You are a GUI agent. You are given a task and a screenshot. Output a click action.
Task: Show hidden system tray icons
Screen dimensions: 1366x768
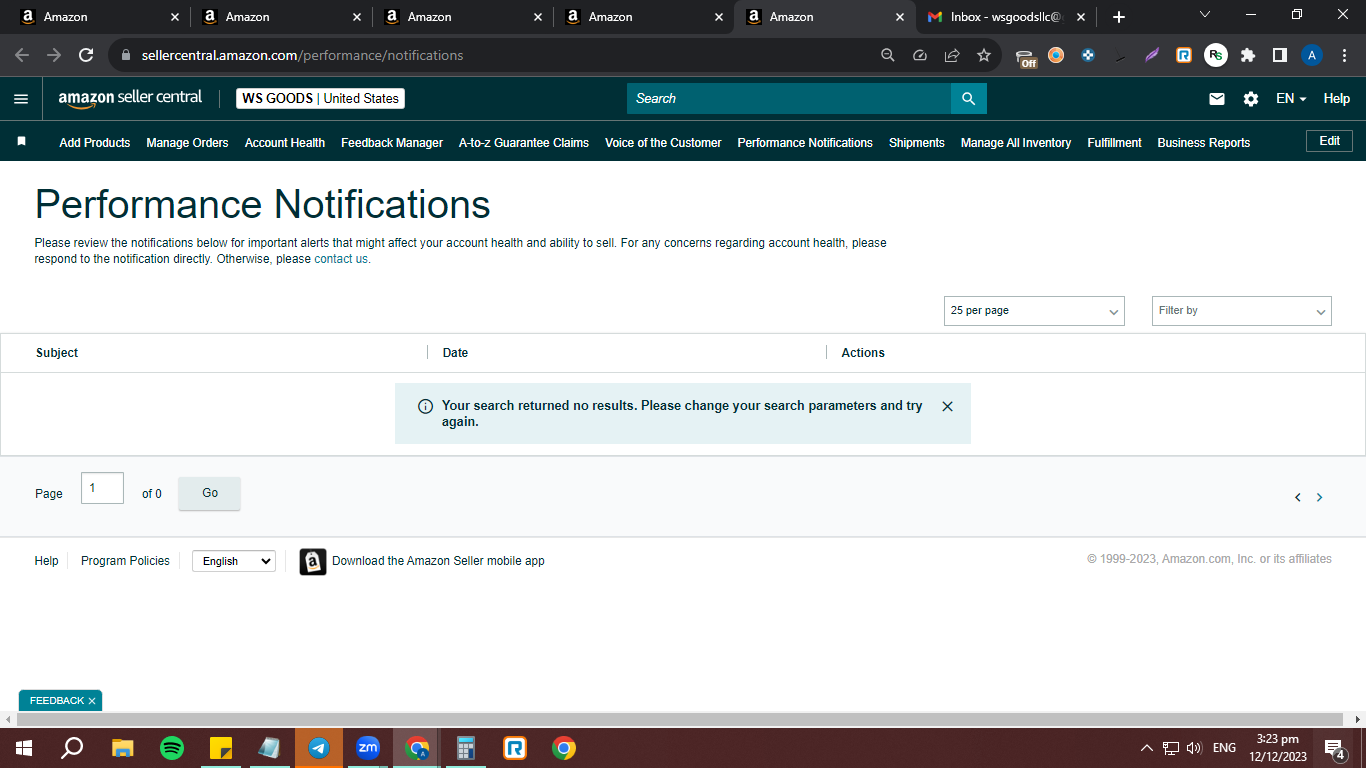[x=1146, y=748]
